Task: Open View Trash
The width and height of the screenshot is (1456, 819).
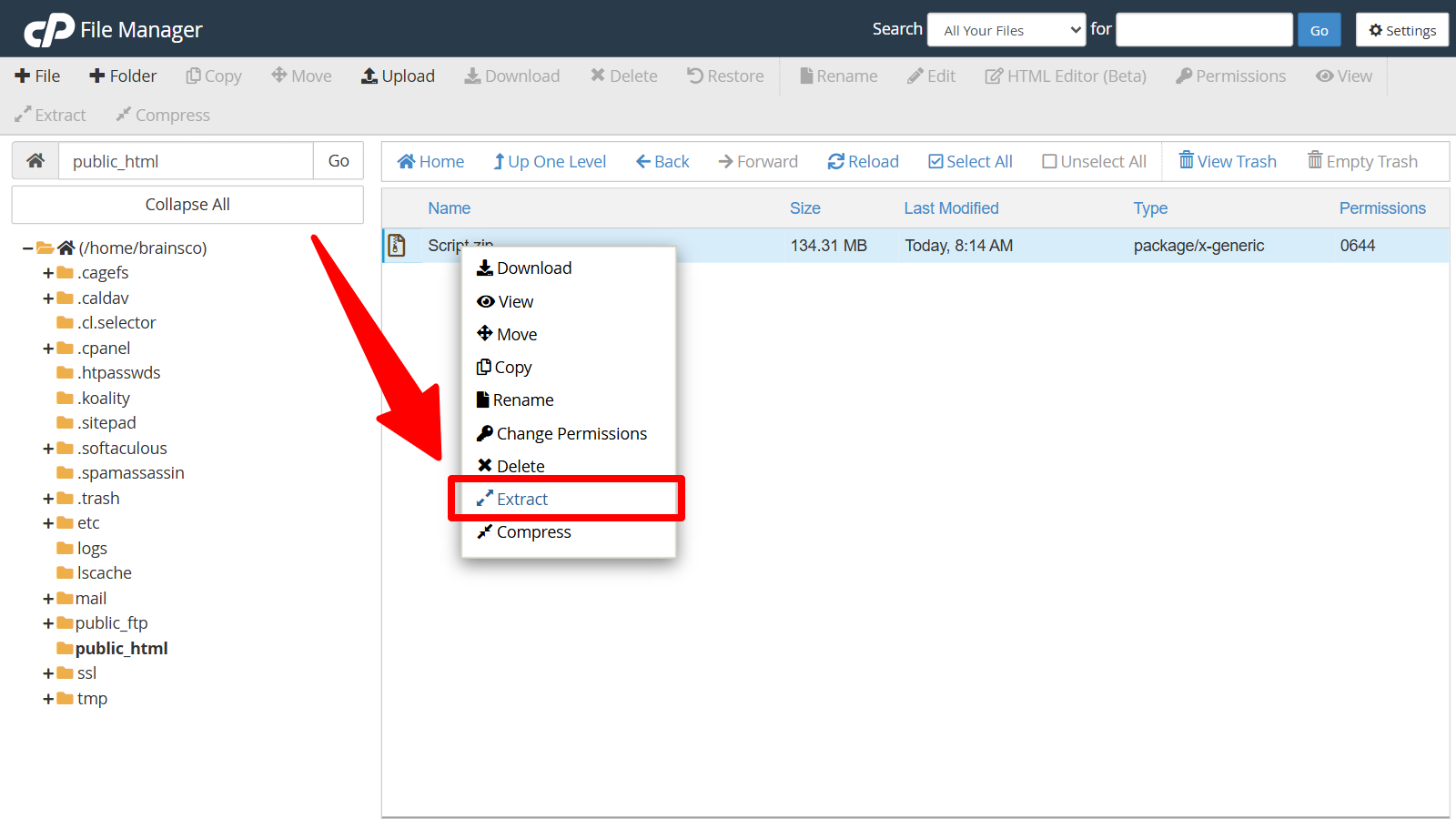Action: (1228, 161)
